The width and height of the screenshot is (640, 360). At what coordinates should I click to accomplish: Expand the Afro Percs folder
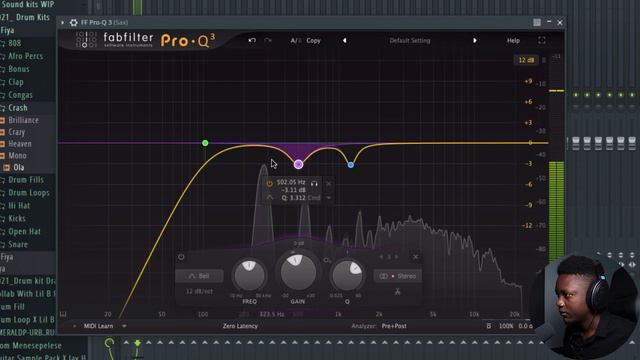[25, 56]
